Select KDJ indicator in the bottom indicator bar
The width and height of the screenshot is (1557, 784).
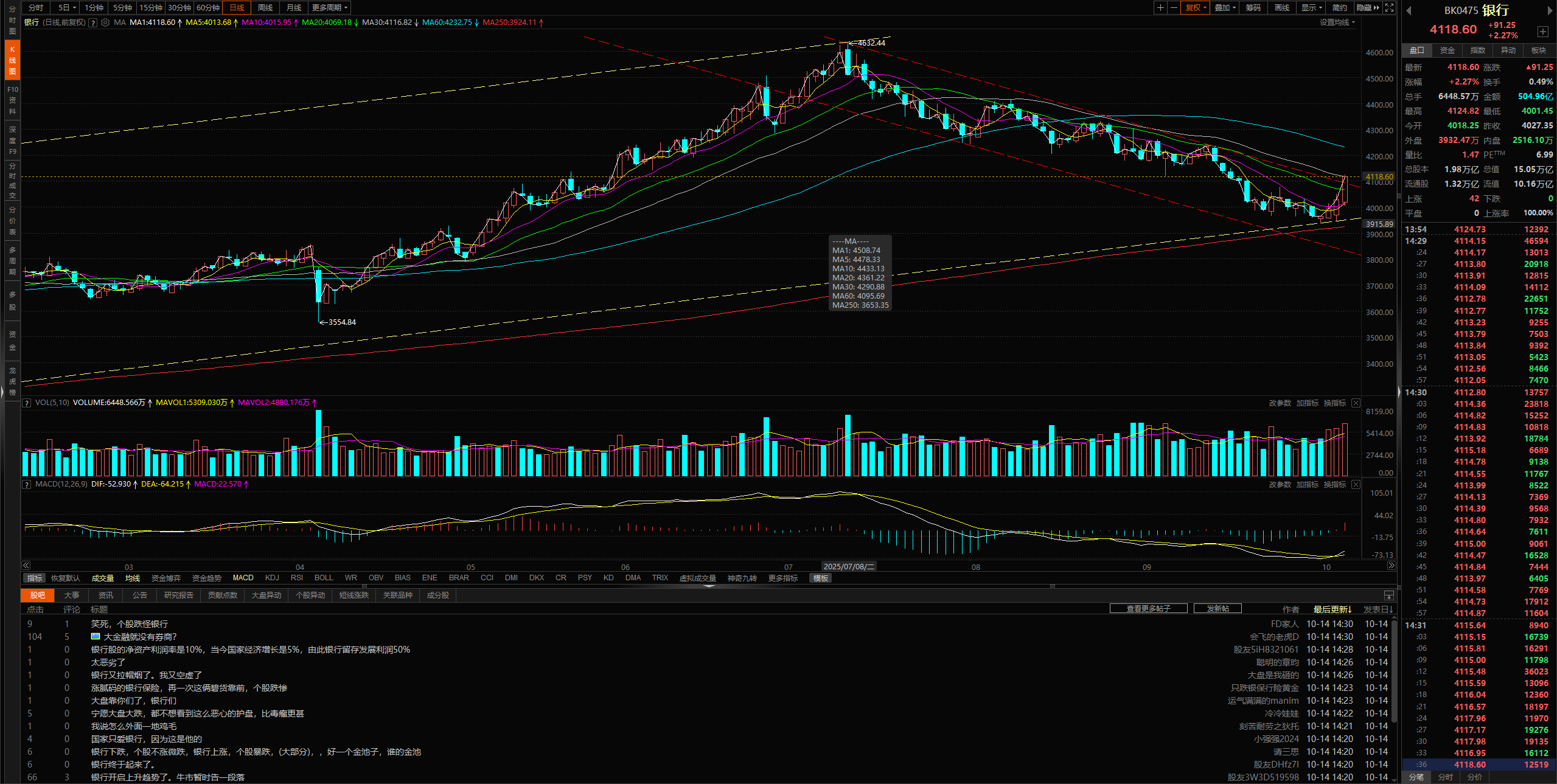(x=272, y=578)
